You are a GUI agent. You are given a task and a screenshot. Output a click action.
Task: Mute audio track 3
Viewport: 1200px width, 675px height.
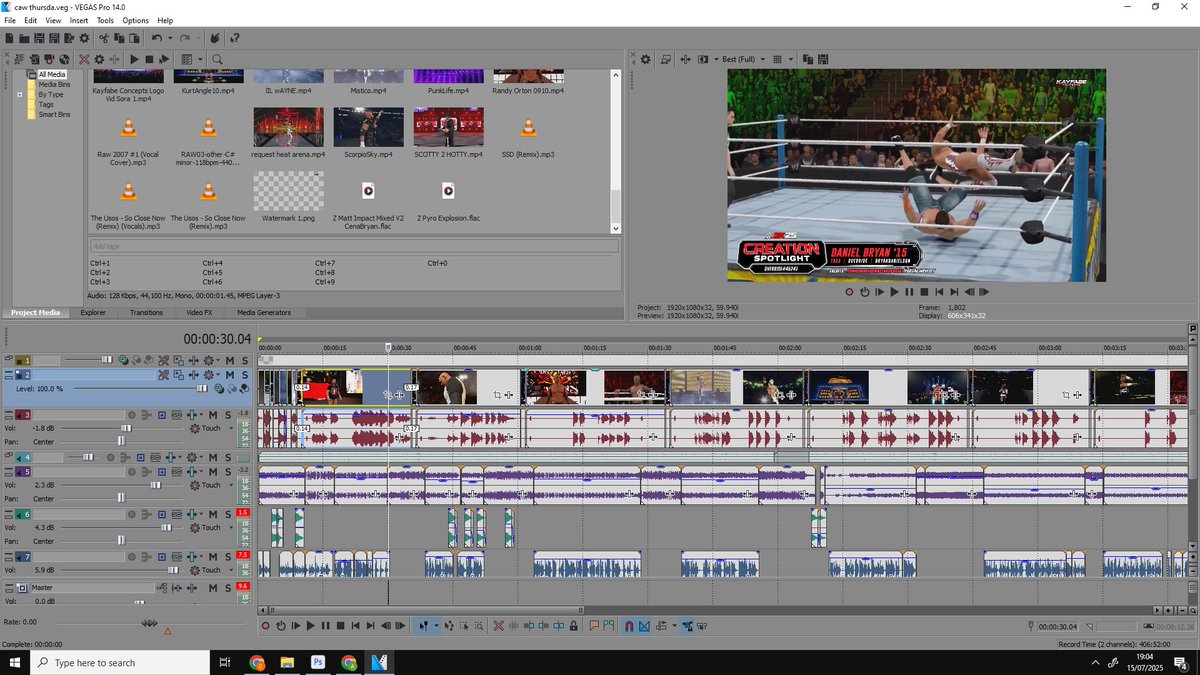pyautogui.click(x=213, y=415)
